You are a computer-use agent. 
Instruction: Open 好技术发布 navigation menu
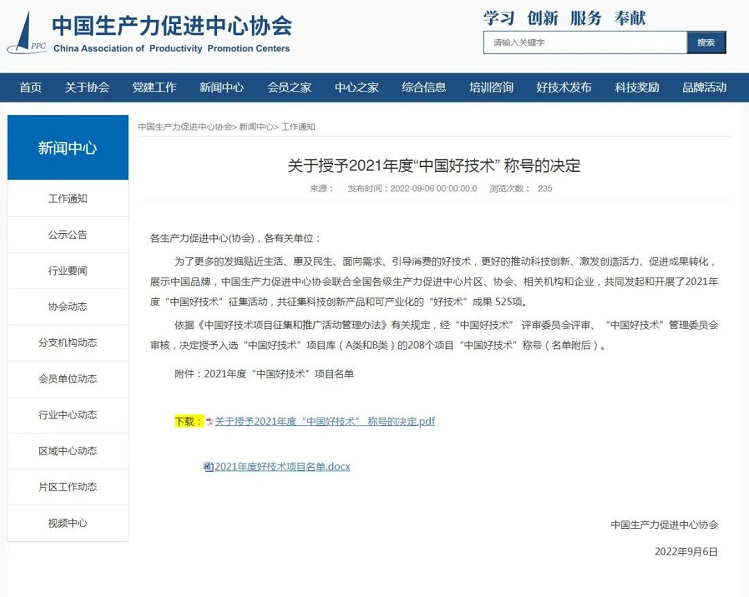coord(563,87)
